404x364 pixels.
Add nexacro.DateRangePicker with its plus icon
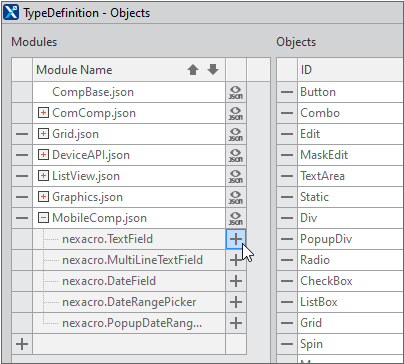(236, 302)
